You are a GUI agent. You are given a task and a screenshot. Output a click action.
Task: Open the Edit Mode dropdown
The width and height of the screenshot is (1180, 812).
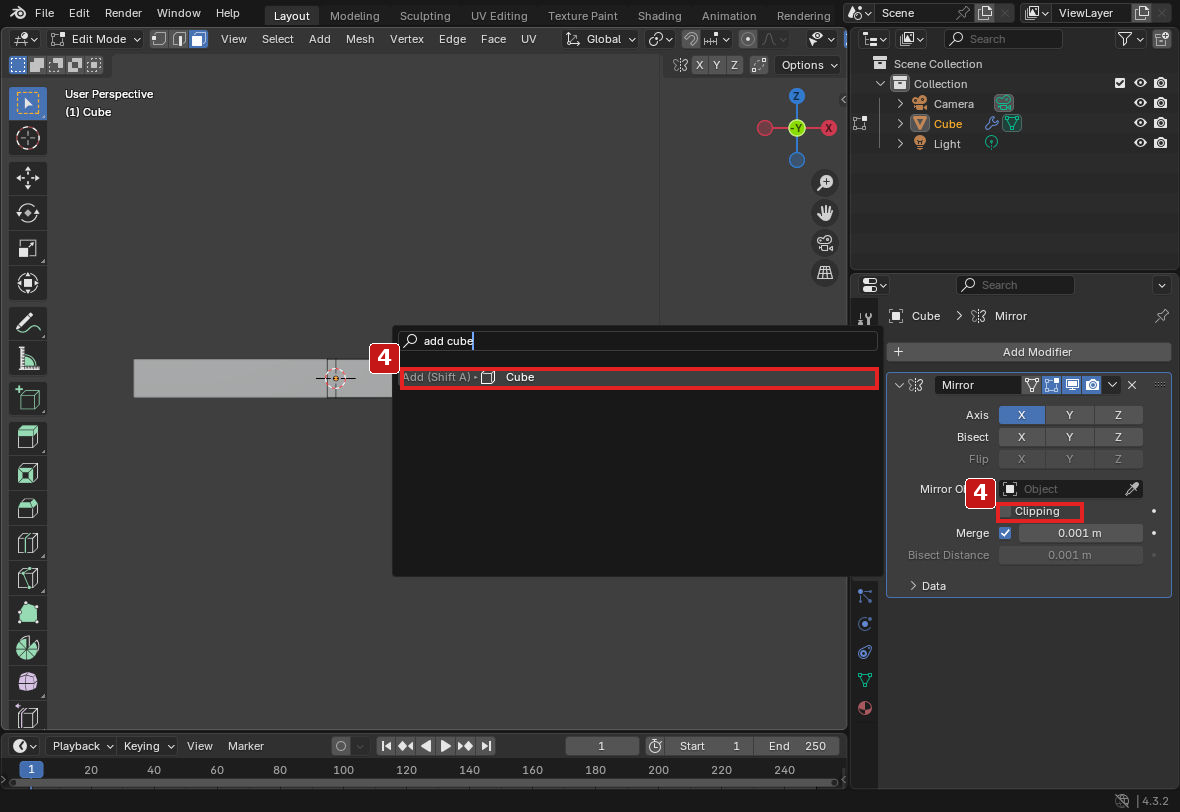pyautogui.click(x=96, y=39)
